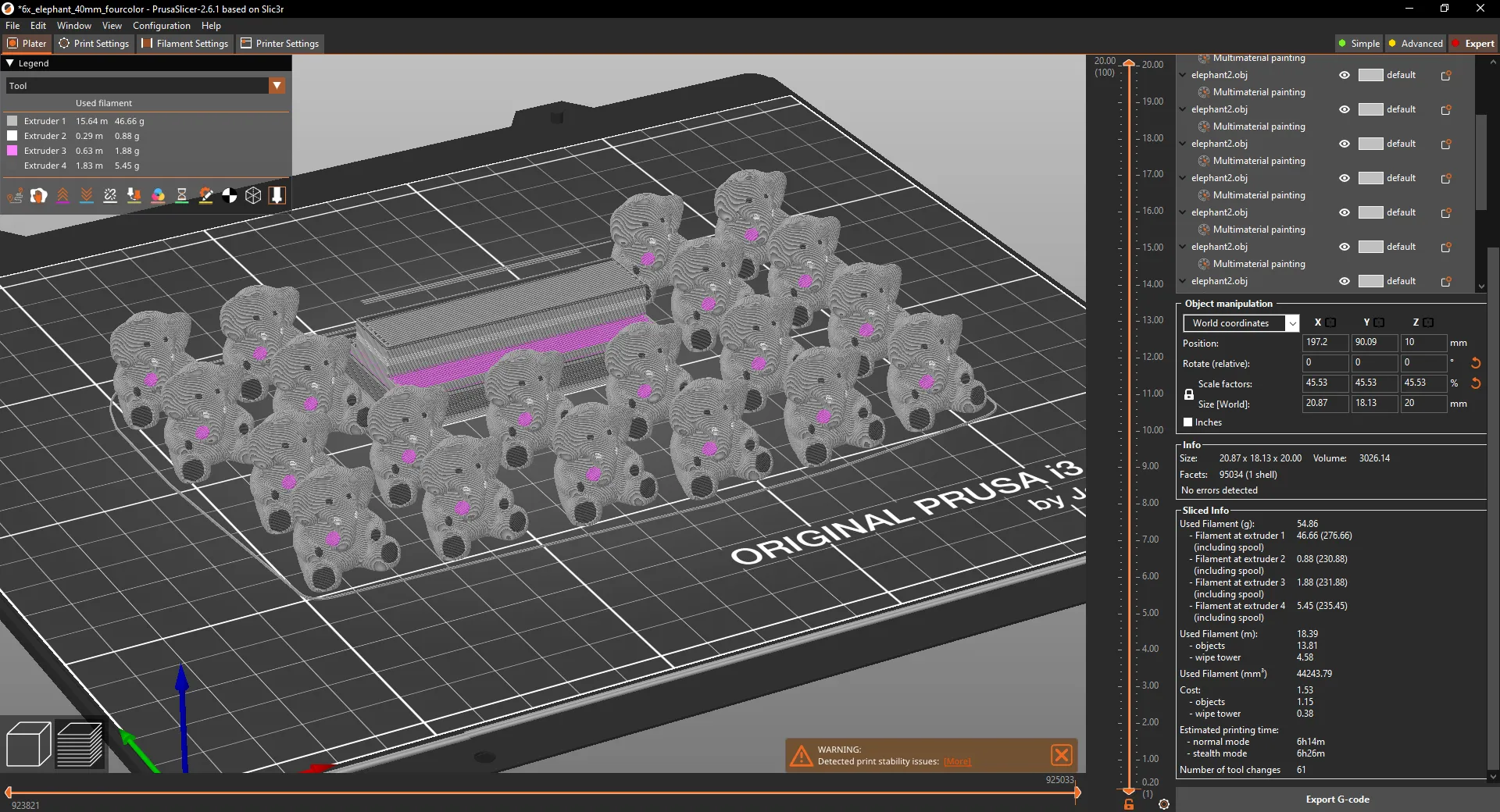Enable the Inches checkbox
Screen dimensions: 1500x812
point(1188,422)
